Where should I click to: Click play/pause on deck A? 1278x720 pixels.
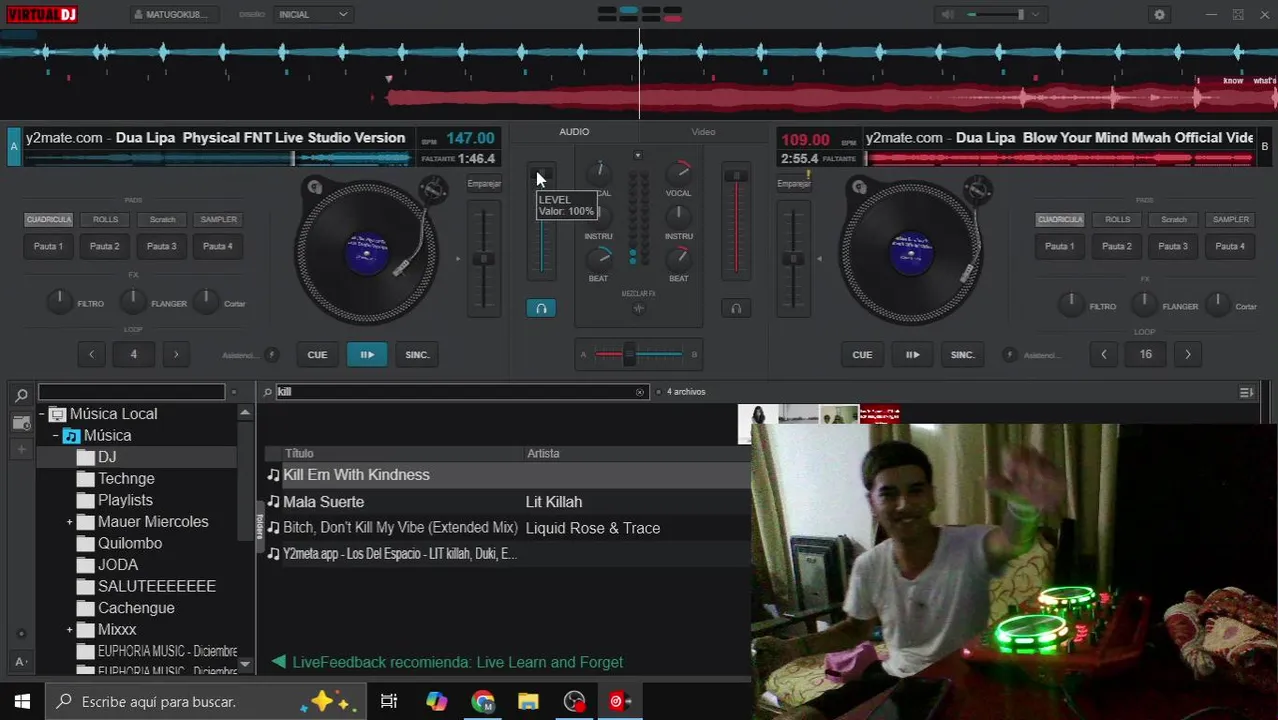click(x=367, y=354)
